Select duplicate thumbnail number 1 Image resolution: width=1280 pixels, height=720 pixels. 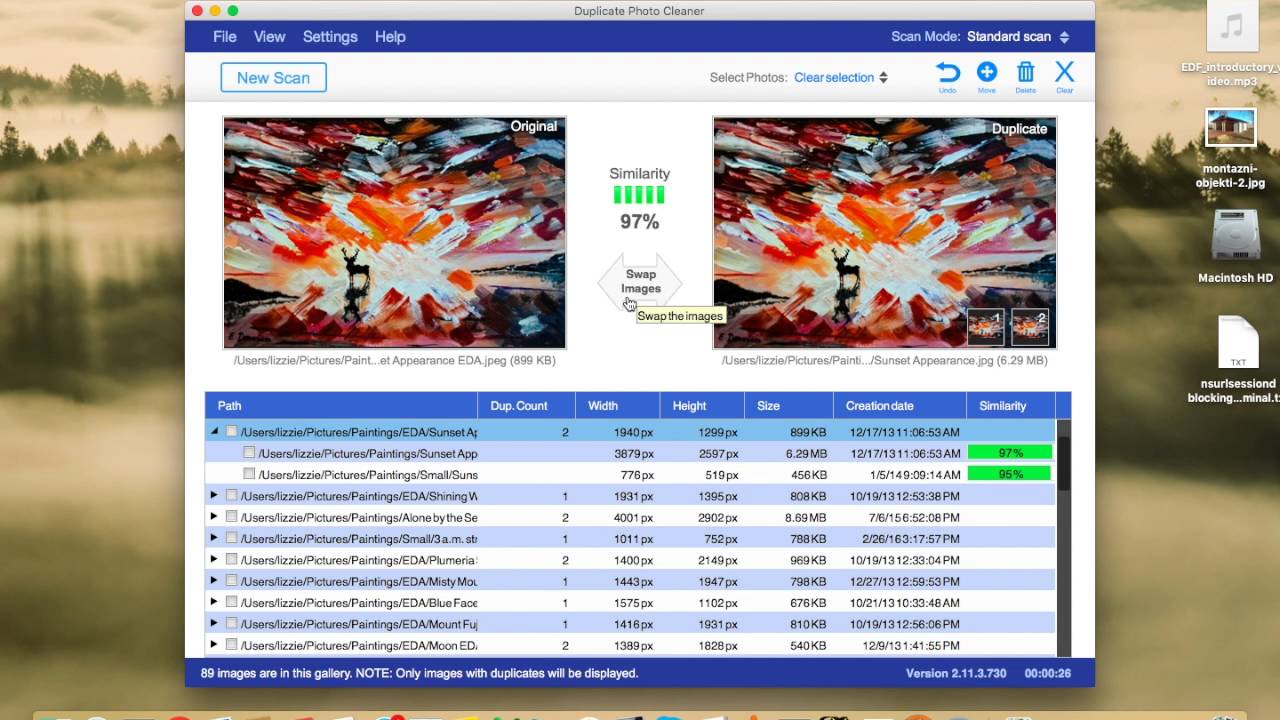(986, 326)
